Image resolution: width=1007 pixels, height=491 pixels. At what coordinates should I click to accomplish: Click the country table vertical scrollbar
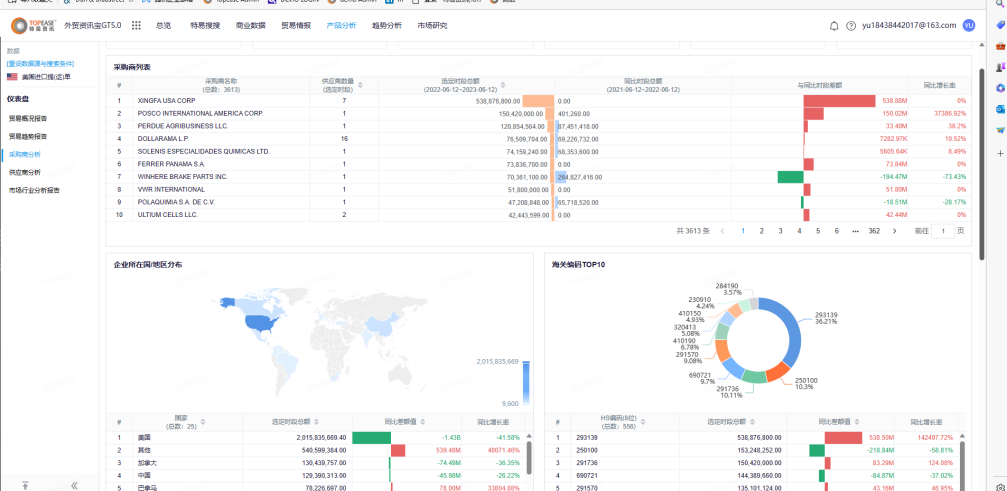point(529,457)
